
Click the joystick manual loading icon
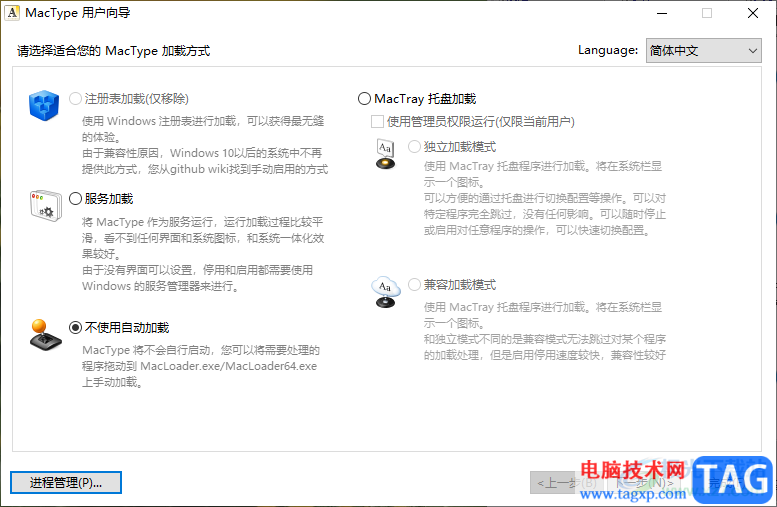point(45,336)
